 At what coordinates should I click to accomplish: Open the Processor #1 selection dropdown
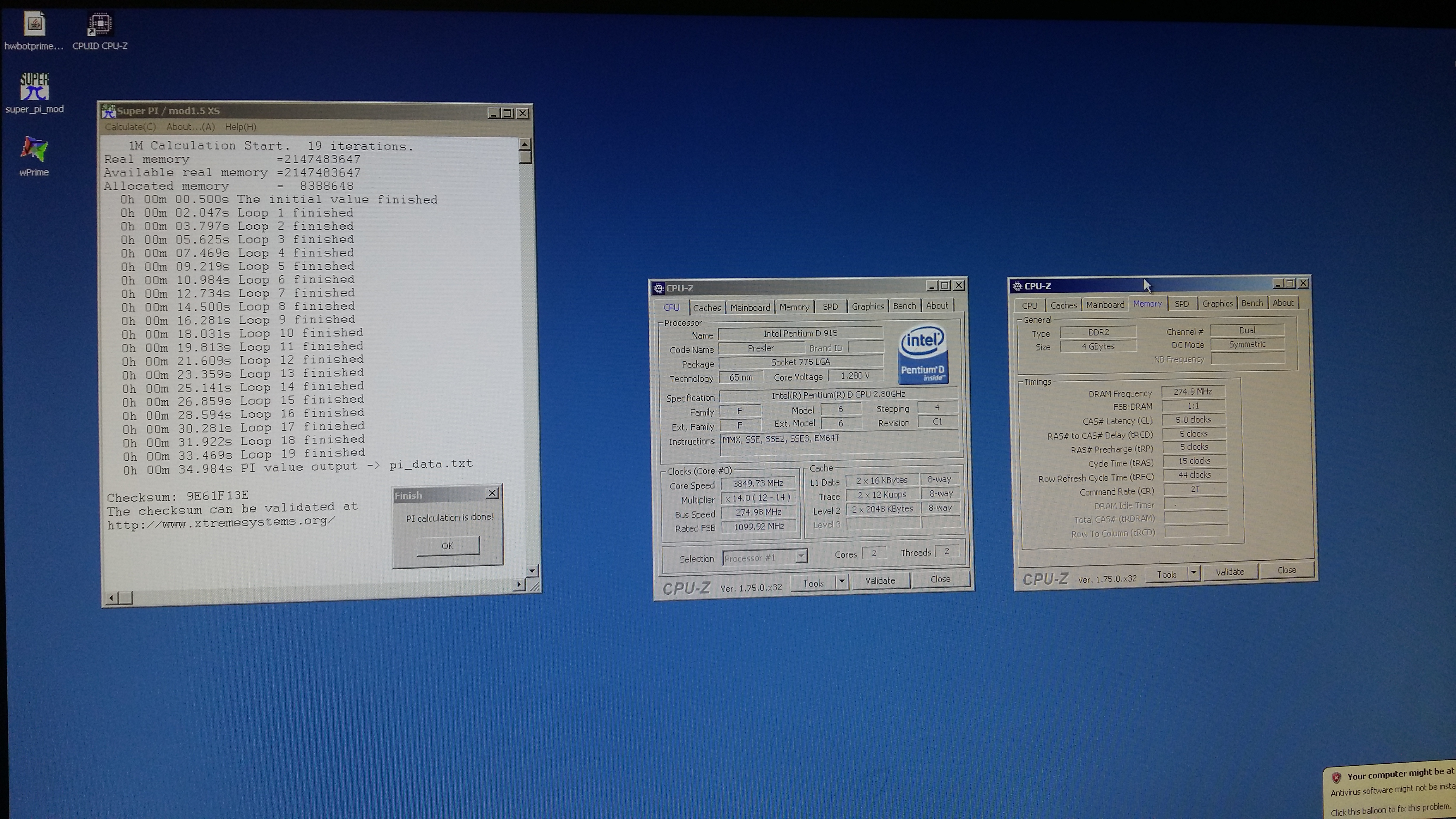point(765,557)
